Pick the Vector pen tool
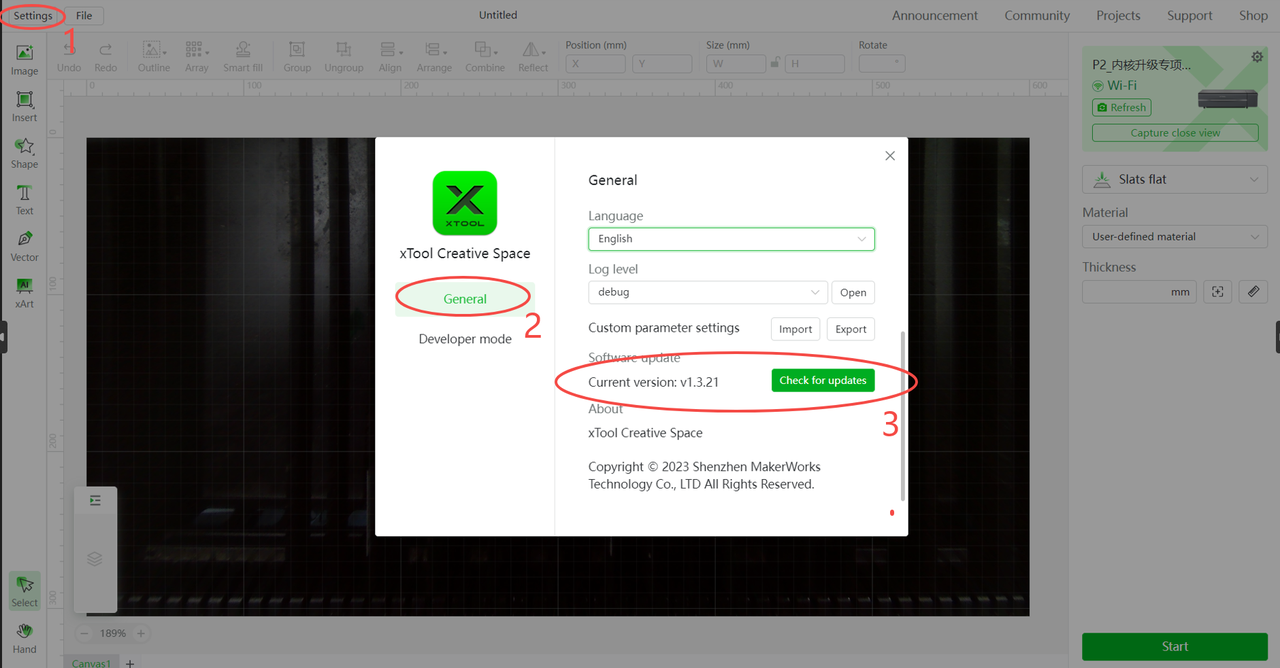 click(x=24, y=246)
